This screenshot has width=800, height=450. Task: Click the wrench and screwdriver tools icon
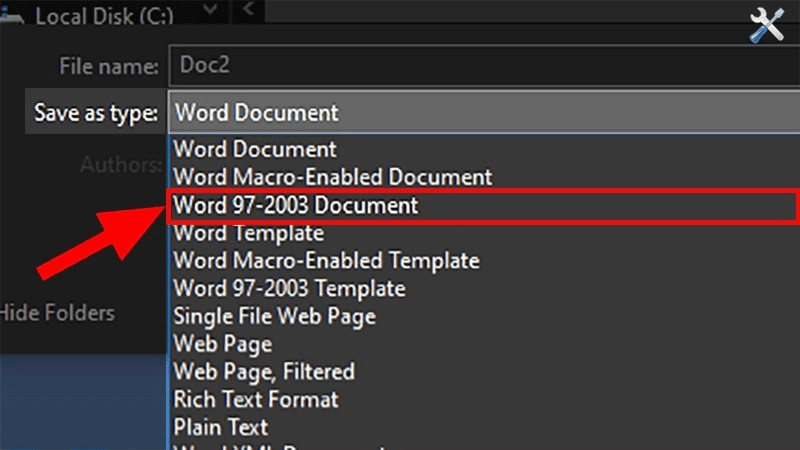point(770,21)
